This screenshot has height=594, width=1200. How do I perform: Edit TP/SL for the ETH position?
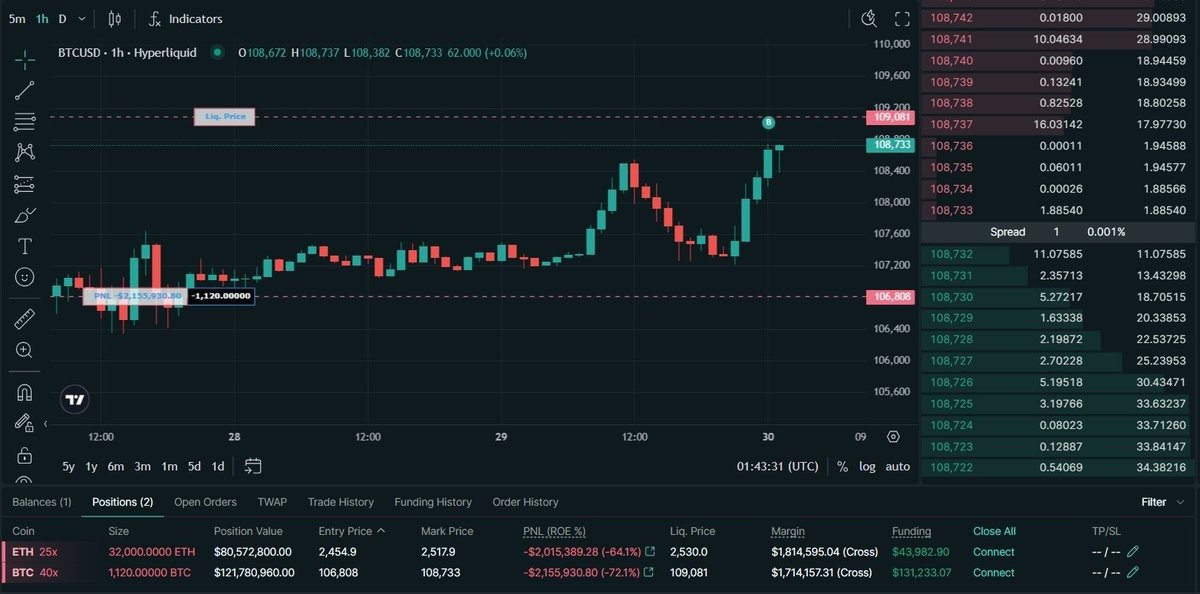(1133, 552)
